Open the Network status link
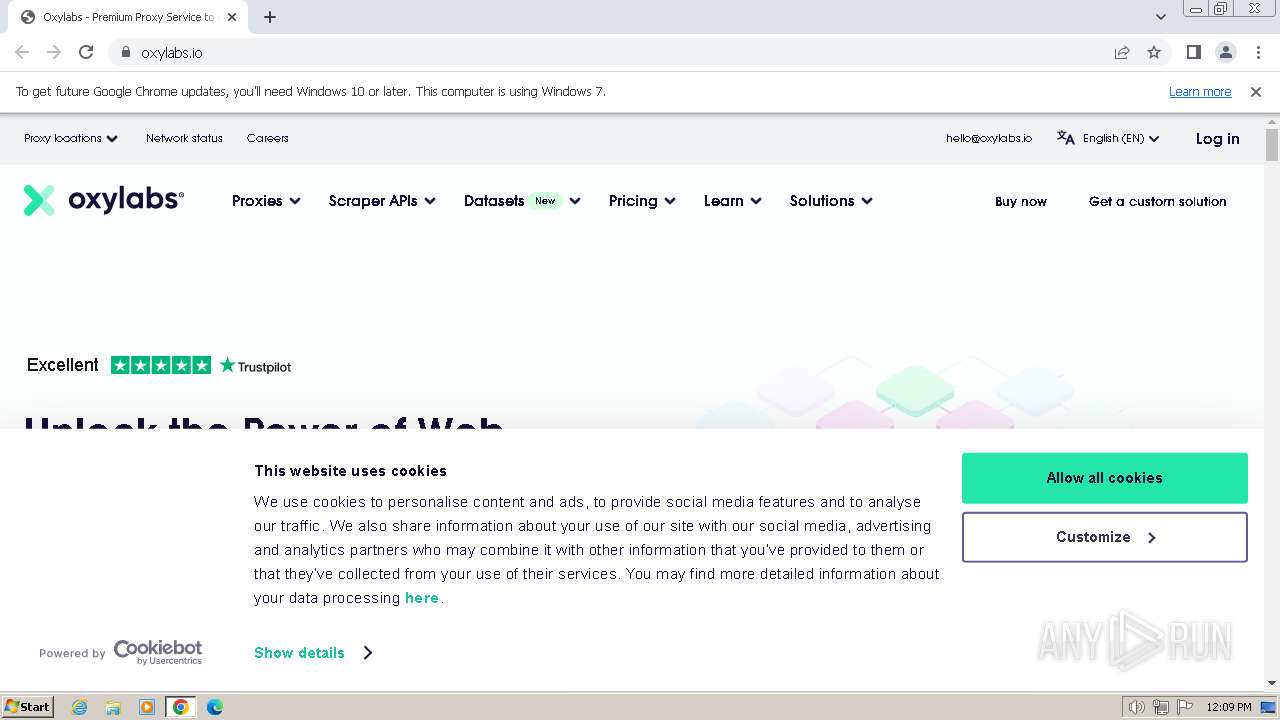The height and width of the screenshot is (720, 1280). [x=184, y=138]
